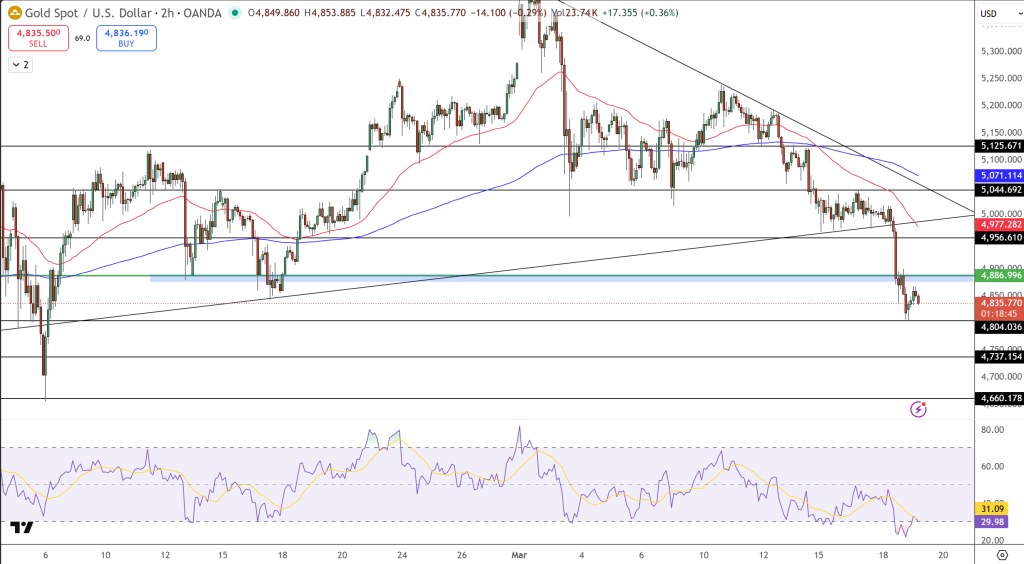
Task: Click the current price label 4,835.770 on axis
Action: point(1000,303)
